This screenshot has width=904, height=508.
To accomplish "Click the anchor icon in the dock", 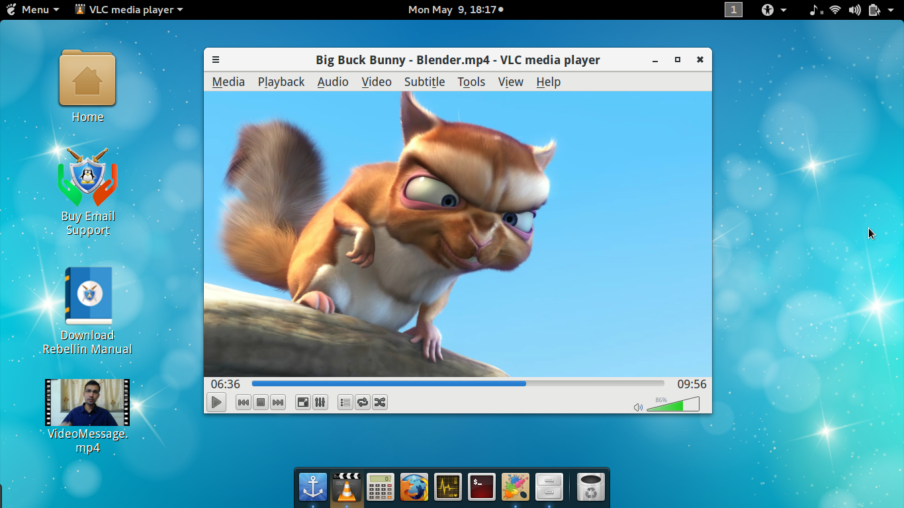I will coord(313,487).
